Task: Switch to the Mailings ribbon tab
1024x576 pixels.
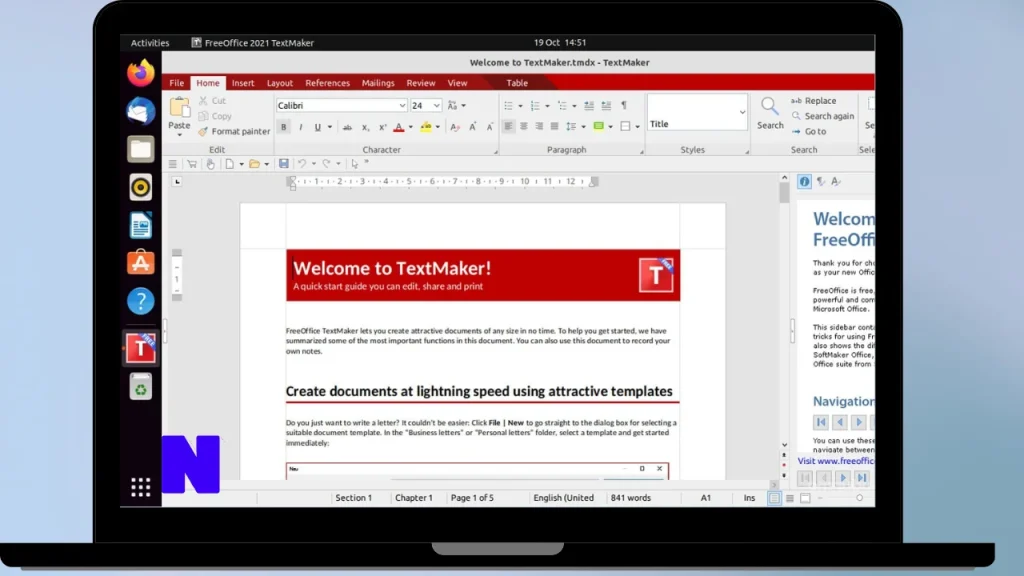Action: 378,83
